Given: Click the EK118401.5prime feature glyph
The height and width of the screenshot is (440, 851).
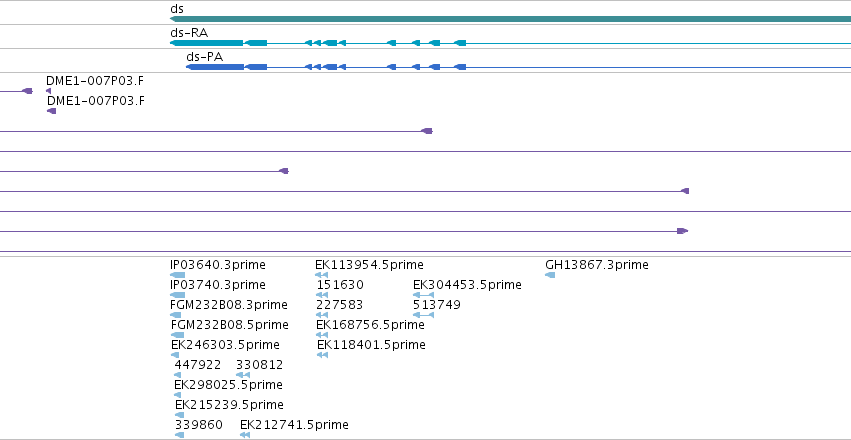Looking at the screenshot, I should click(322, 355).
